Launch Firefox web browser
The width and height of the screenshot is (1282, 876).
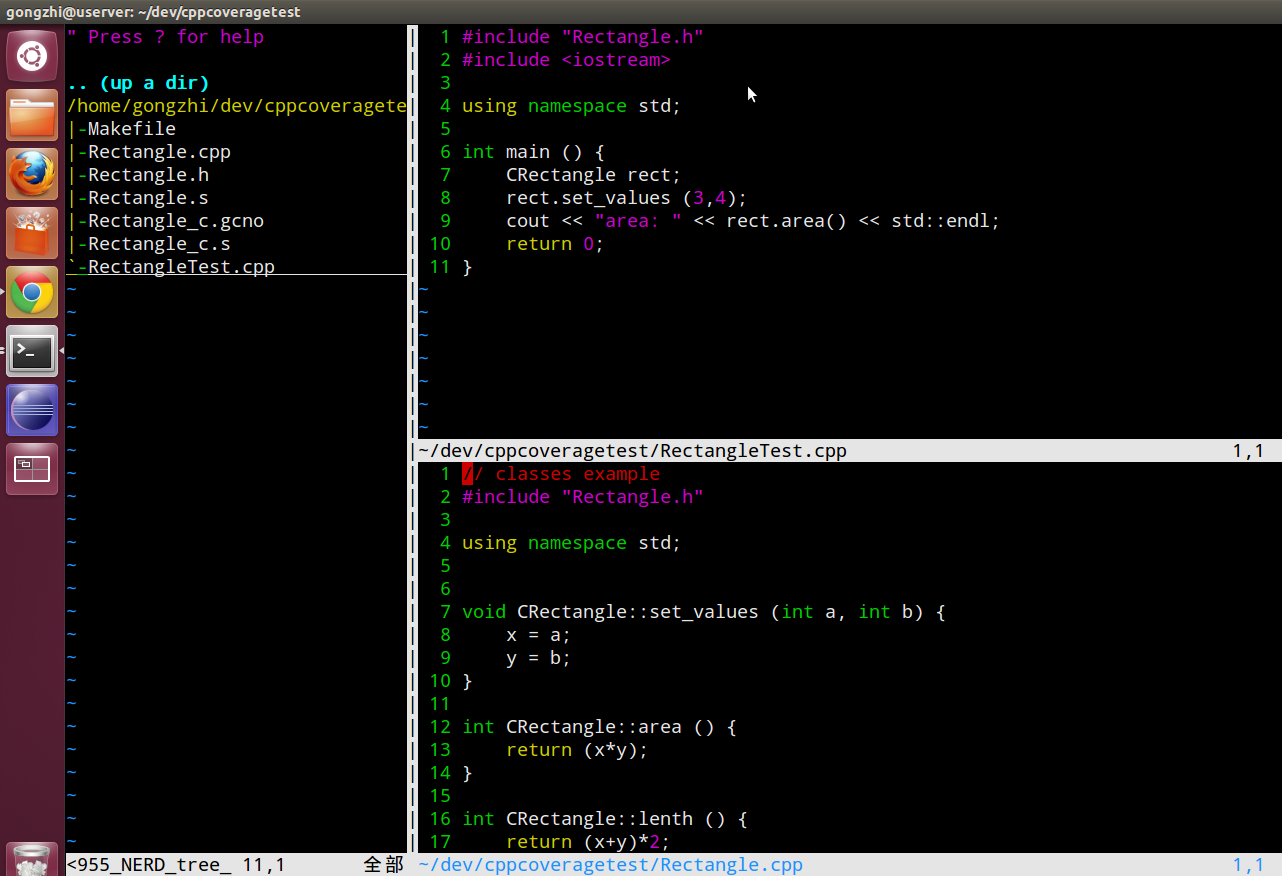coord(32,175)
